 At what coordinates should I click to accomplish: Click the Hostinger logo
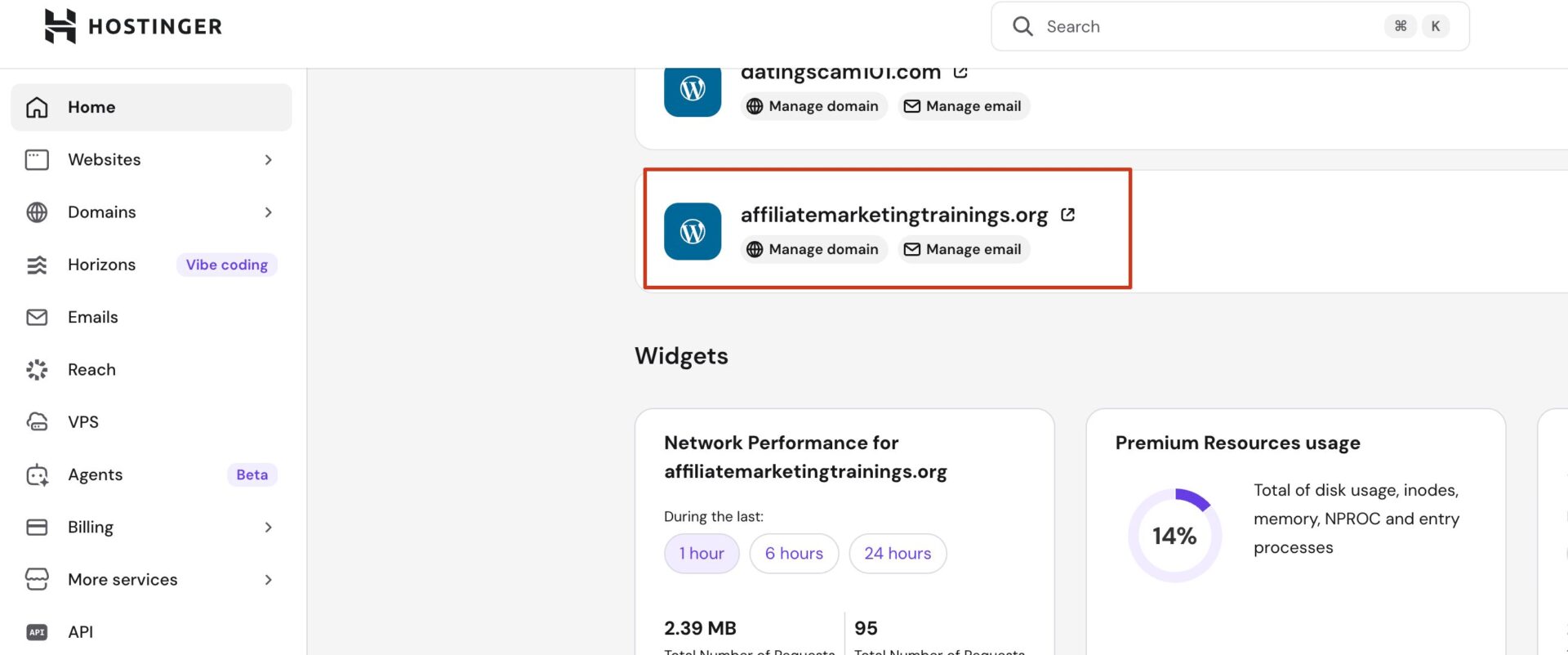(133, 26)
